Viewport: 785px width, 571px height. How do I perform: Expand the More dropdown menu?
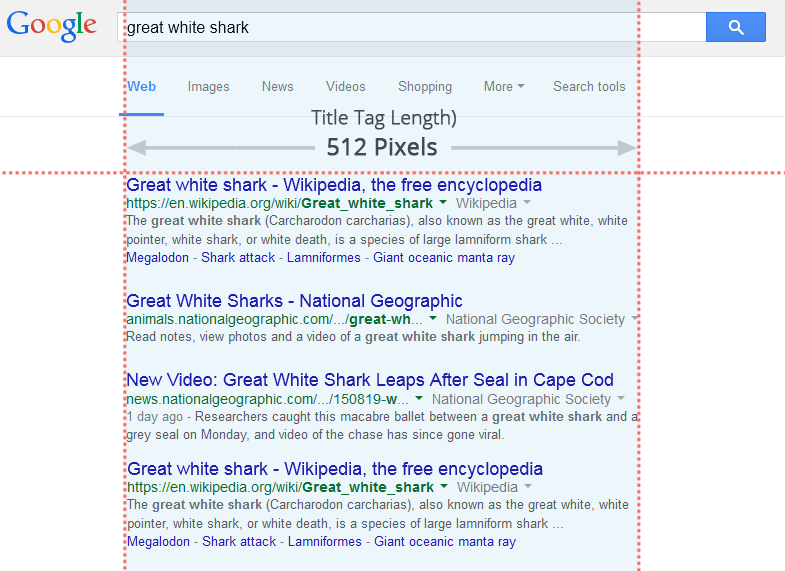tap(504, 87)
